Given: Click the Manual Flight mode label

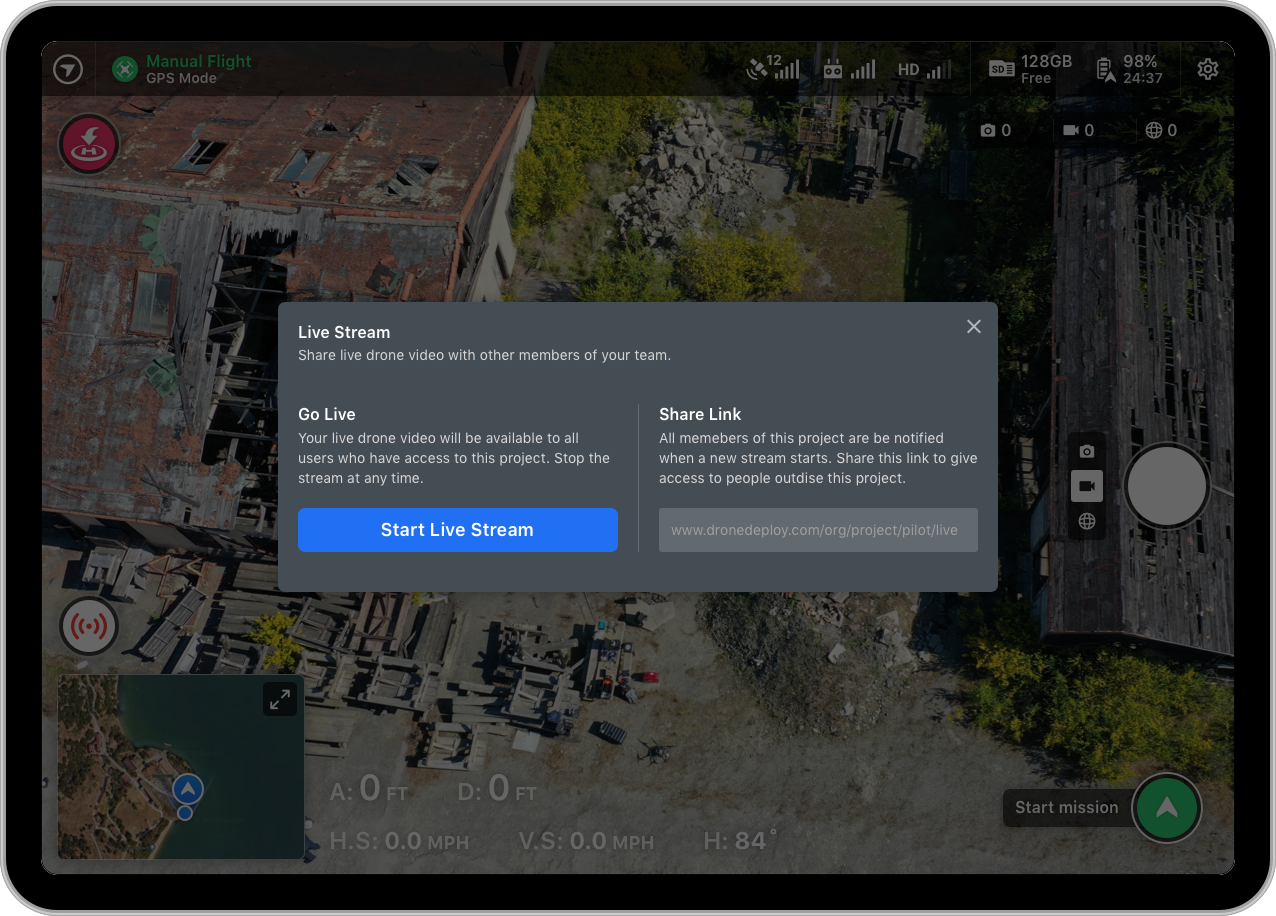Looking at the screenshot, I should point(199,61).
